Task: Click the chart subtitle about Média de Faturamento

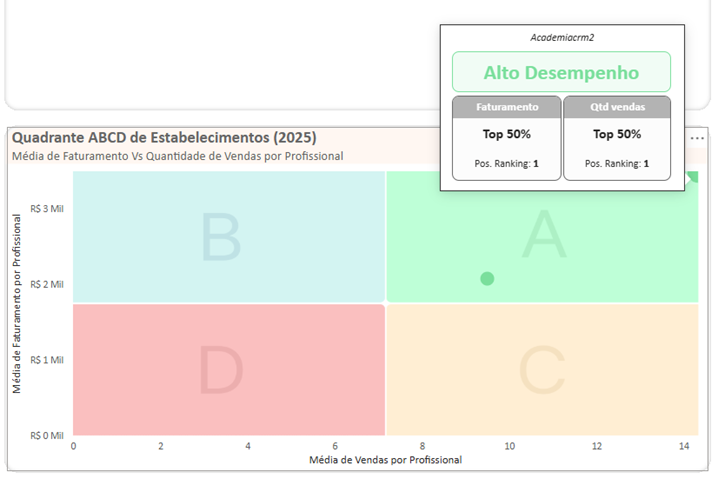Action: (177, 156)
